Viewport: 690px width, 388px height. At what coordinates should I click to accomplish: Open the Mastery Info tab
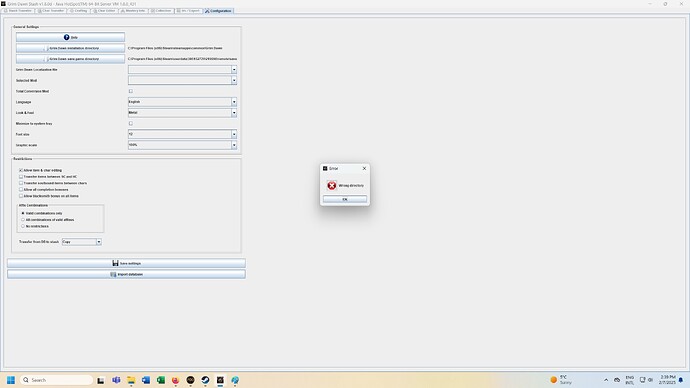[x=133, y=11]
